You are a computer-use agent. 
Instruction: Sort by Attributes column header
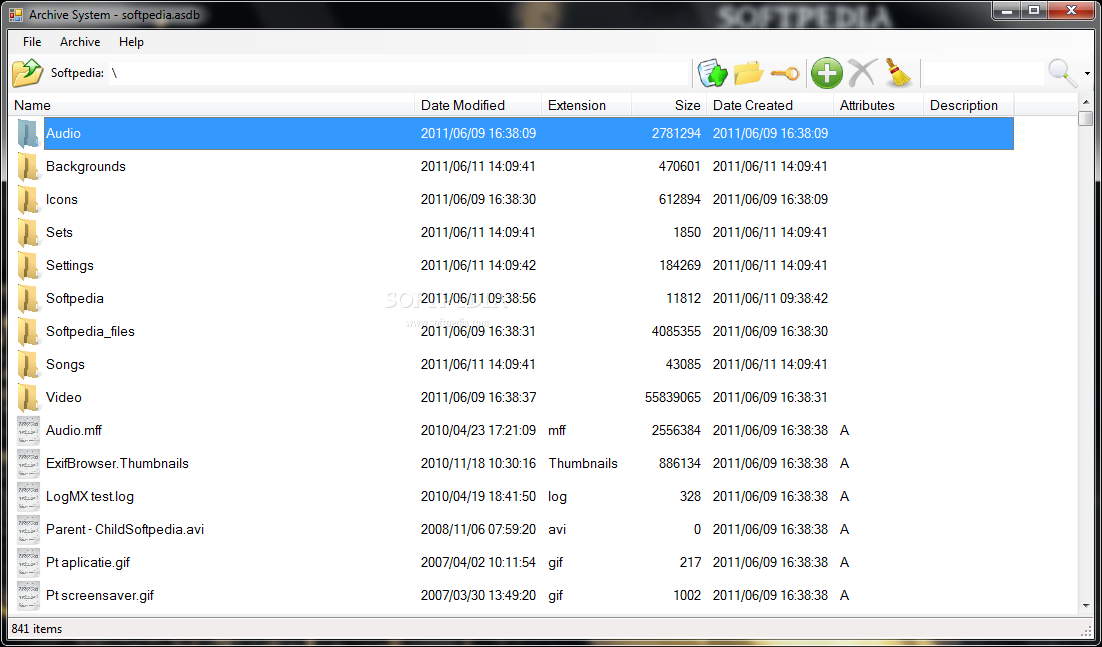click(878, 105)
